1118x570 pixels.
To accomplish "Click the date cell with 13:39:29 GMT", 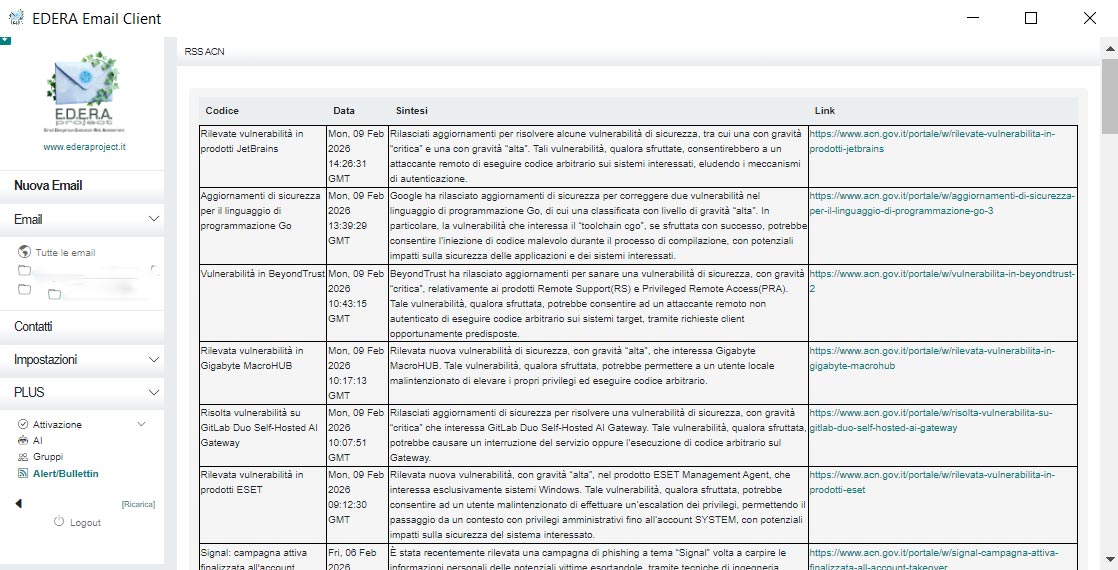I will [357, 226].
